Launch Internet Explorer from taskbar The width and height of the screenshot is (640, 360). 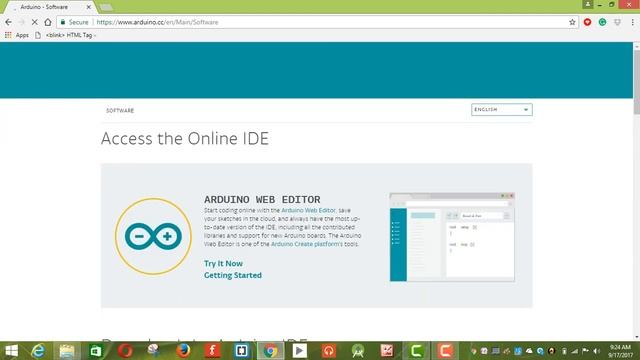38,351
